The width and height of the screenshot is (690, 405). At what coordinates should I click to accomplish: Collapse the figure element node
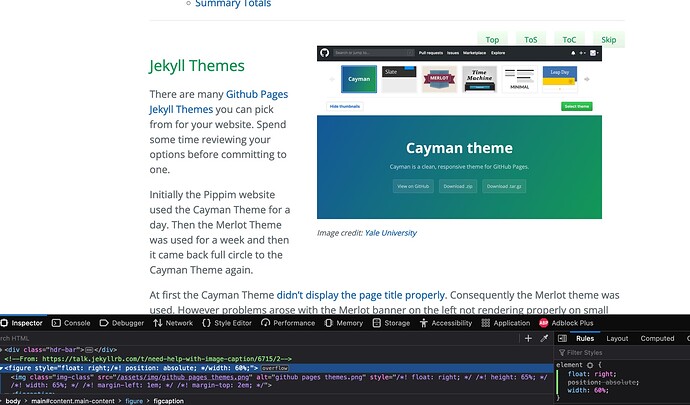click(2, 368)
